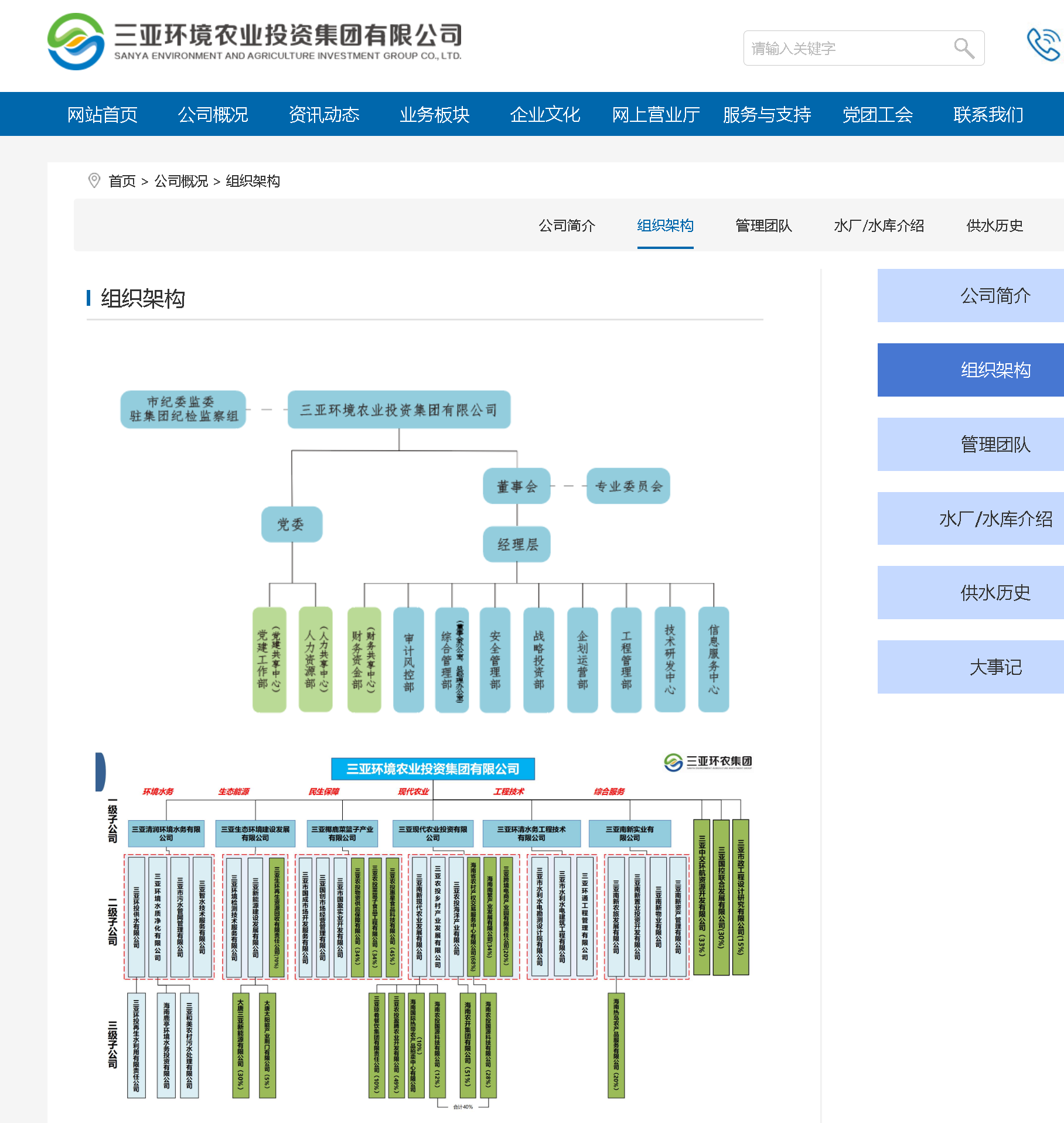Image resolution: width=1064 pixels, height=1123 pixels.
Task: Click the 党委 box in the org chart
Action: (x=292, y=524)
